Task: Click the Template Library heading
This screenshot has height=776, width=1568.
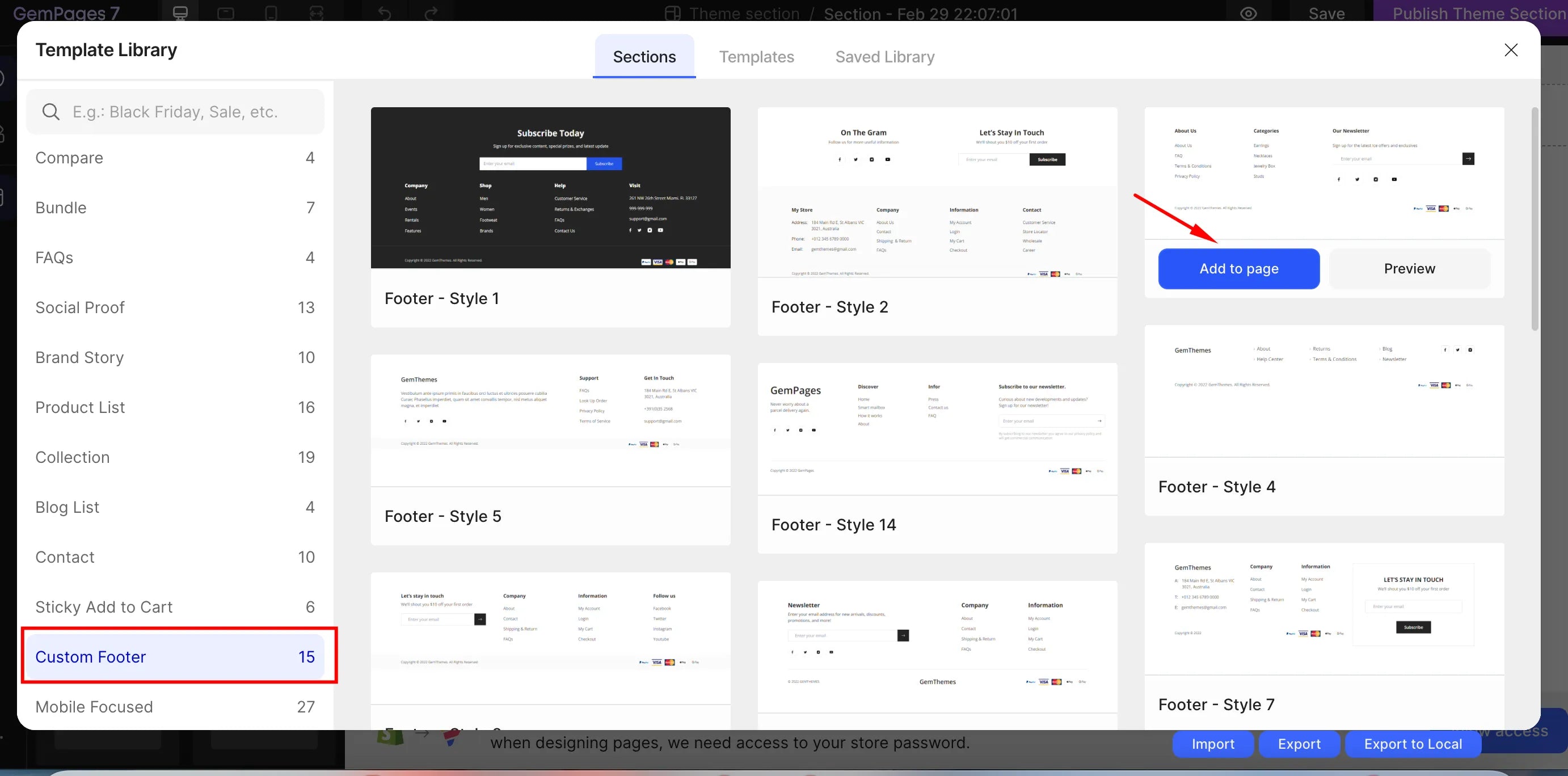Action: click(x=107, y=50)
